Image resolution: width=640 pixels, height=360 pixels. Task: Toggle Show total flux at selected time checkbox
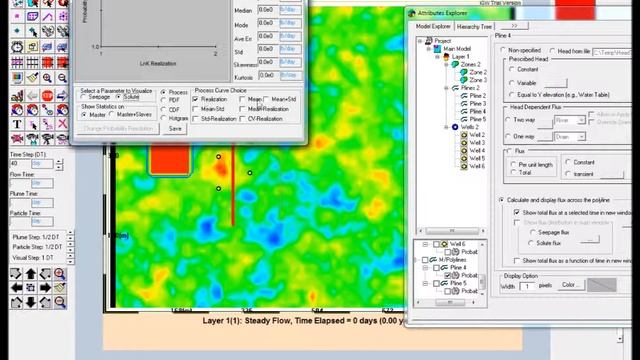click(517, 212)
